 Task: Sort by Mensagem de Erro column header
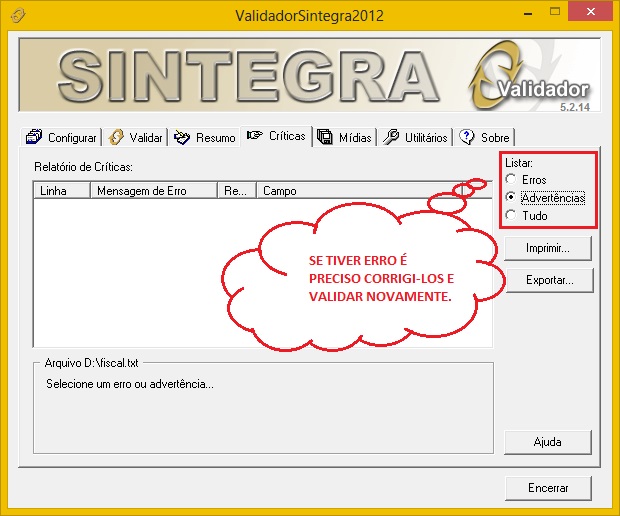pos(152,190)
